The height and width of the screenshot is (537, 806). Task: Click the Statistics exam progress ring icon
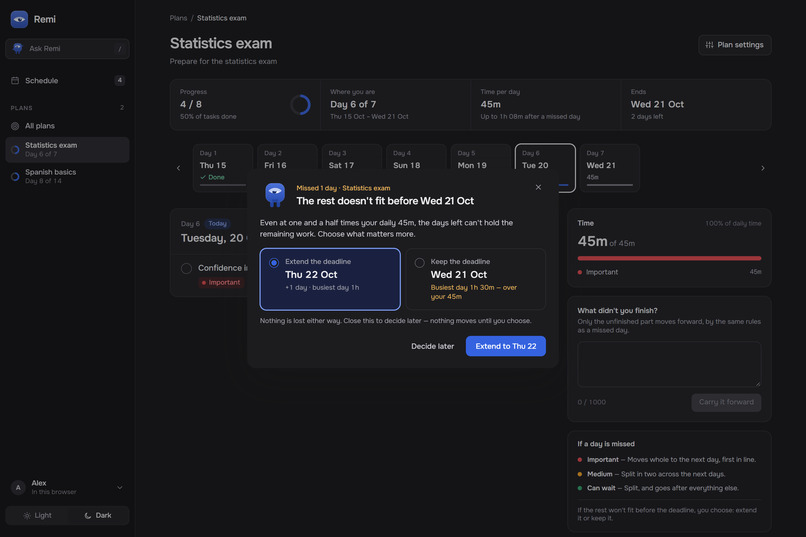tap(15, 150)
